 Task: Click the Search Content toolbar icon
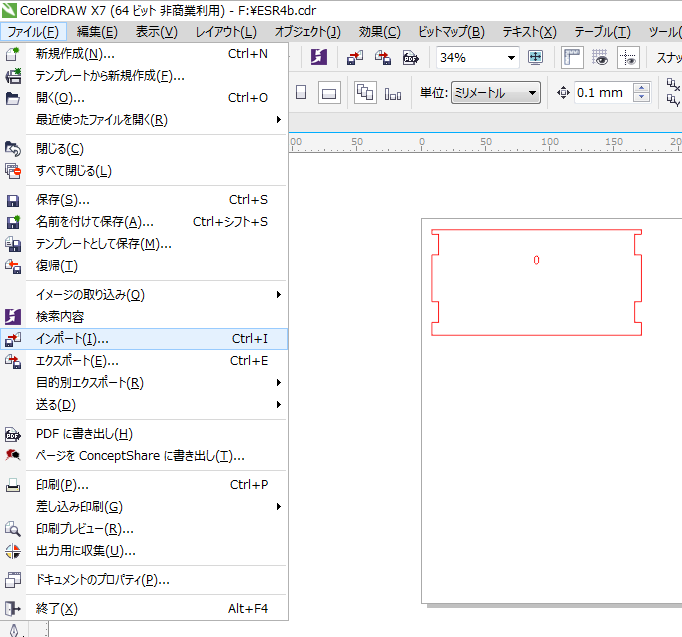[x=319, y=57]
